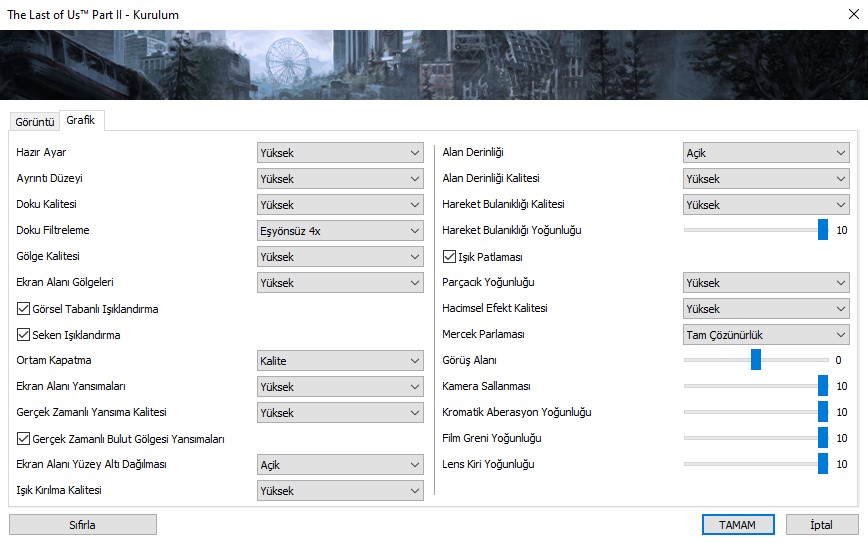
Task: Open the Parçacık Yoğunluğu dropdown
Action: point(766,283)
